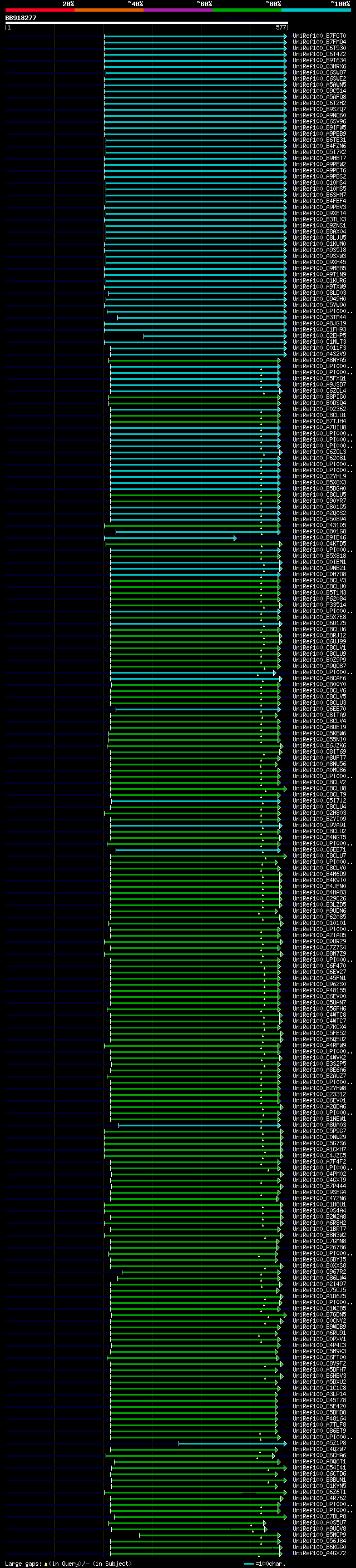
Task: Open hit UniRef100_C6ZQL4
Action: point(319,391)
